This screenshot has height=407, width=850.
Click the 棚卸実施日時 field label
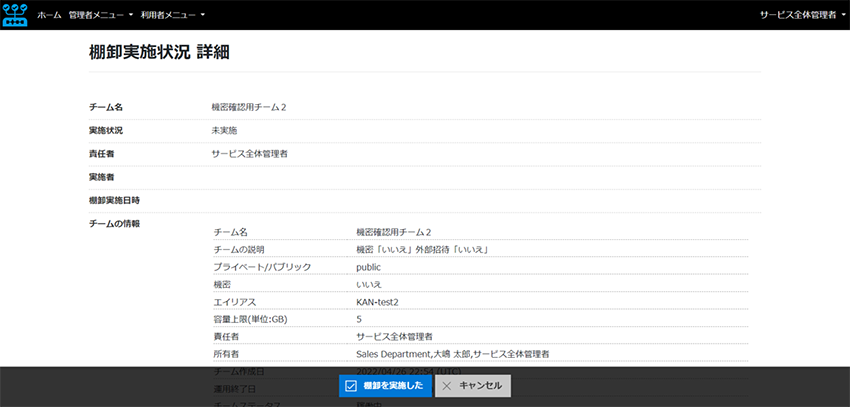point(114,200)
